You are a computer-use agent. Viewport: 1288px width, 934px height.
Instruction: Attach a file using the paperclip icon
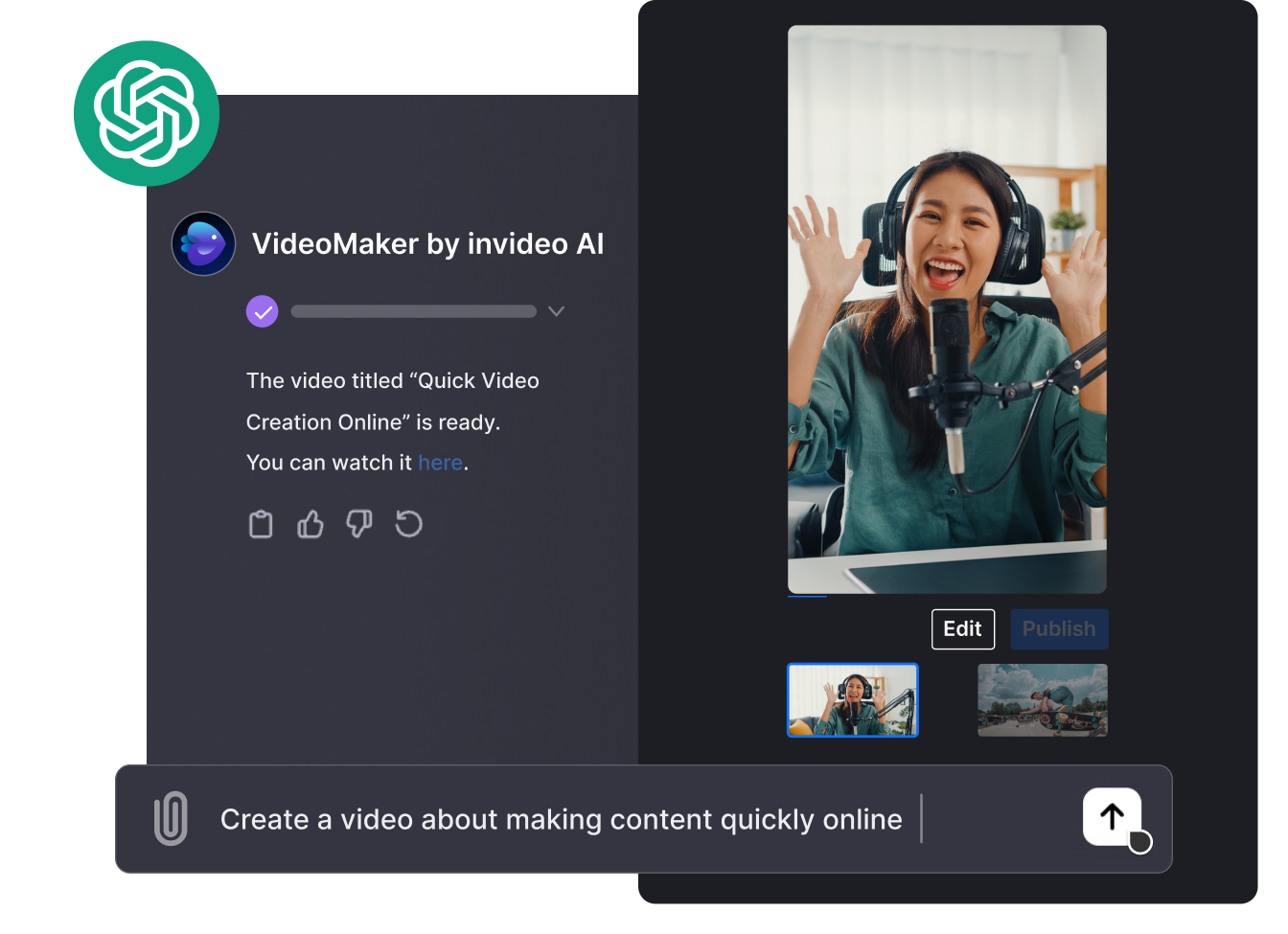[x=171, y=819]
